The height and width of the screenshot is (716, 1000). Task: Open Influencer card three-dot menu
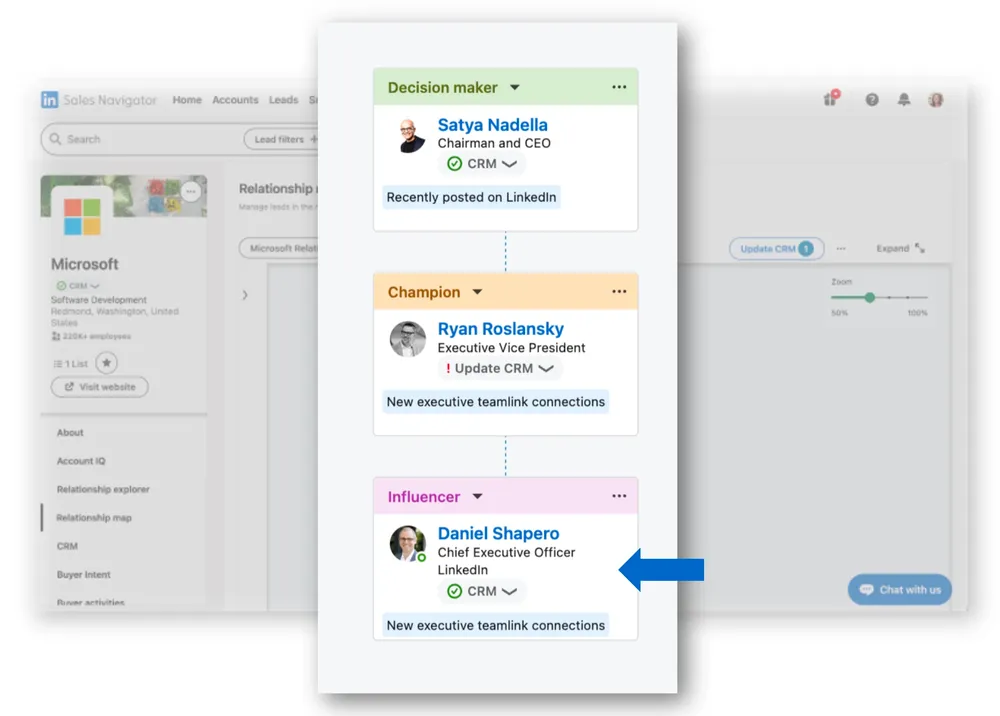click(619, 496)
